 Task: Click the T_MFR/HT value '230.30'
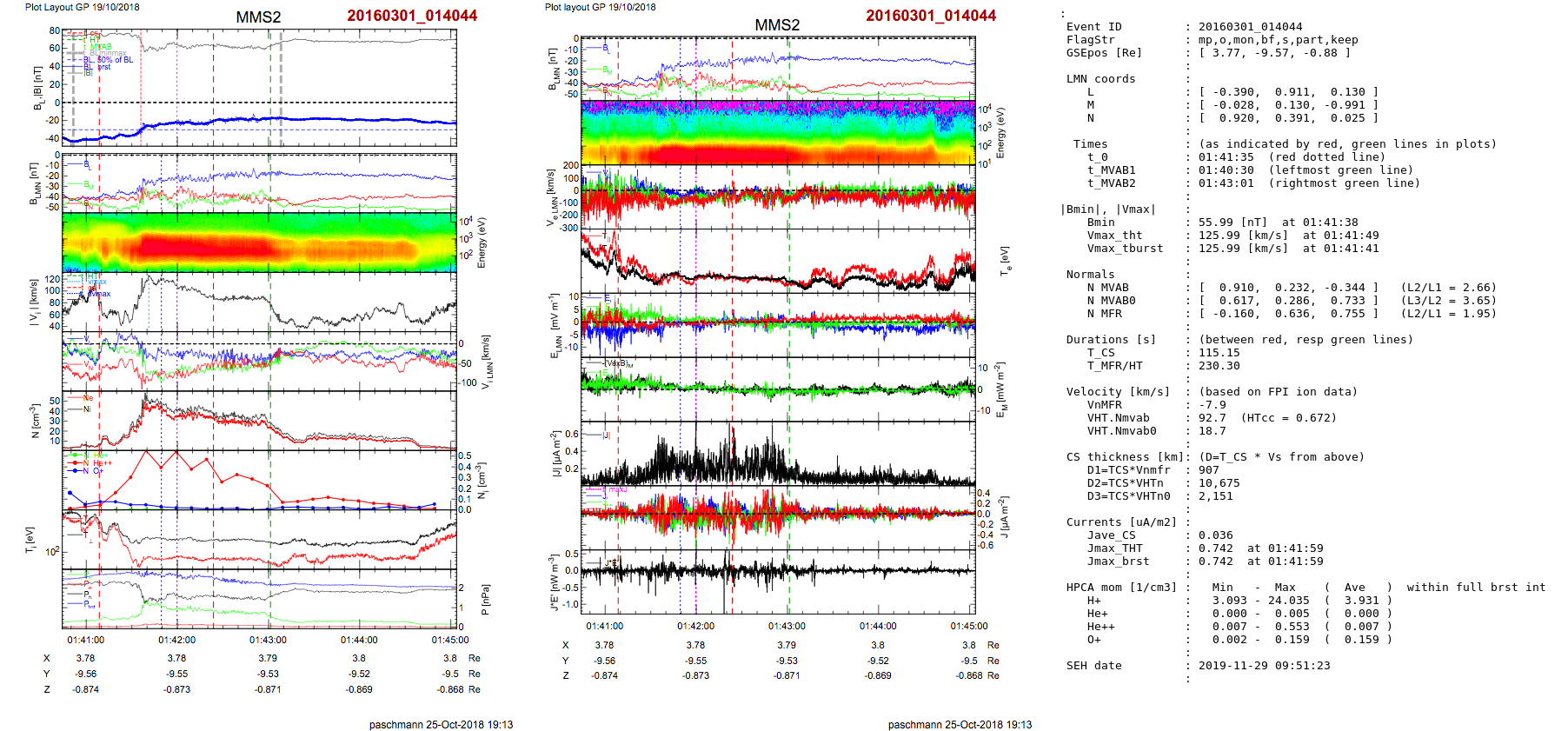click(x=1219, y=366)
